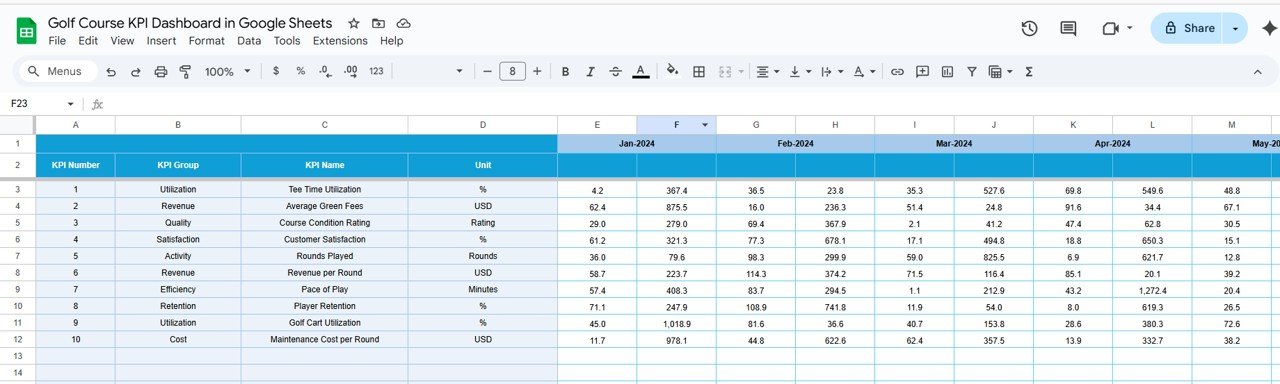Decrease decimal places
Viewport: 1280px width, 384px height.
[x=325, y=72]
